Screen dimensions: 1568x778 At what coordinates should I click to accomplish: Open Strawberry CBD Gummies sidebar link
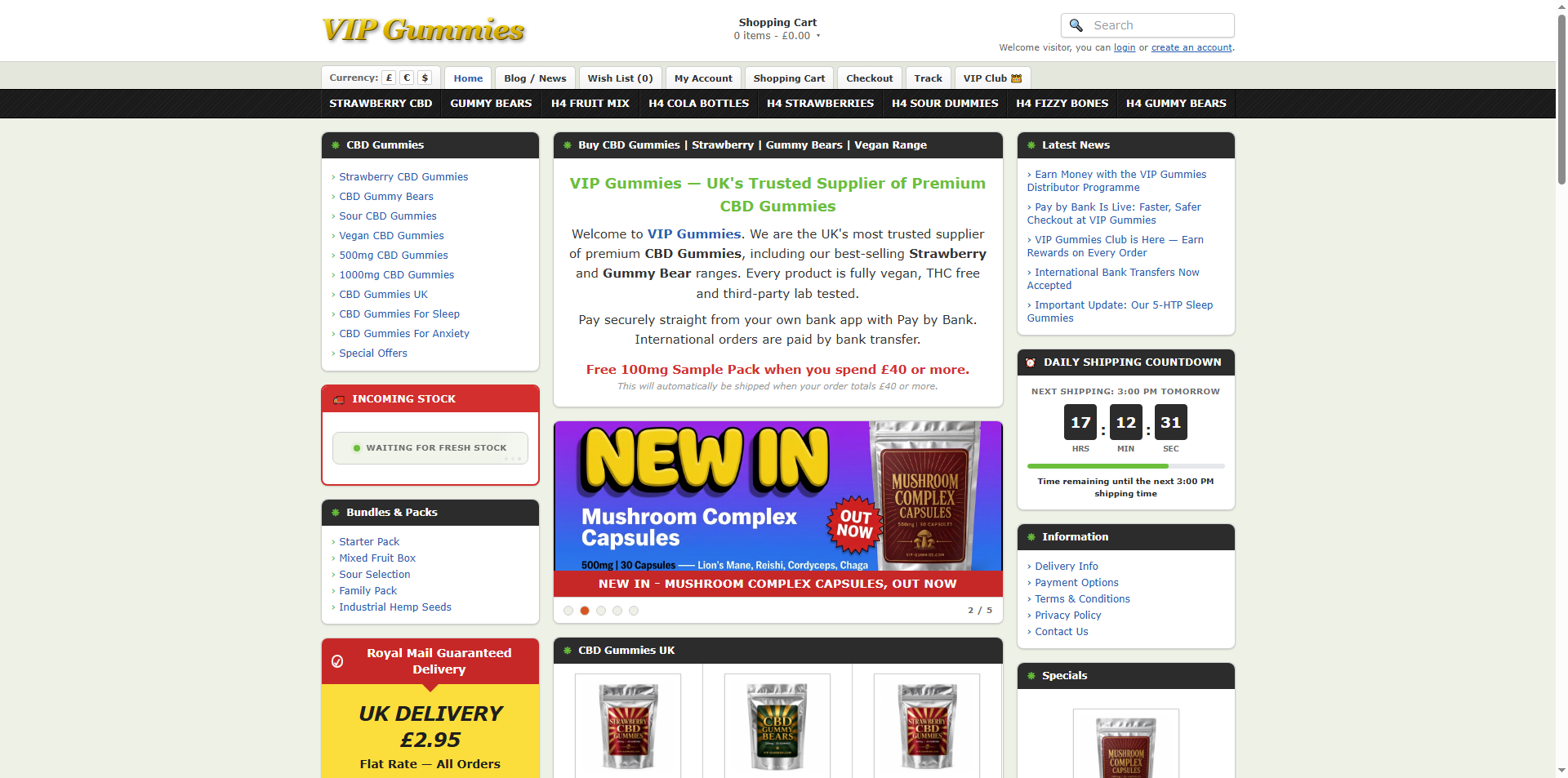coord(403,177)
